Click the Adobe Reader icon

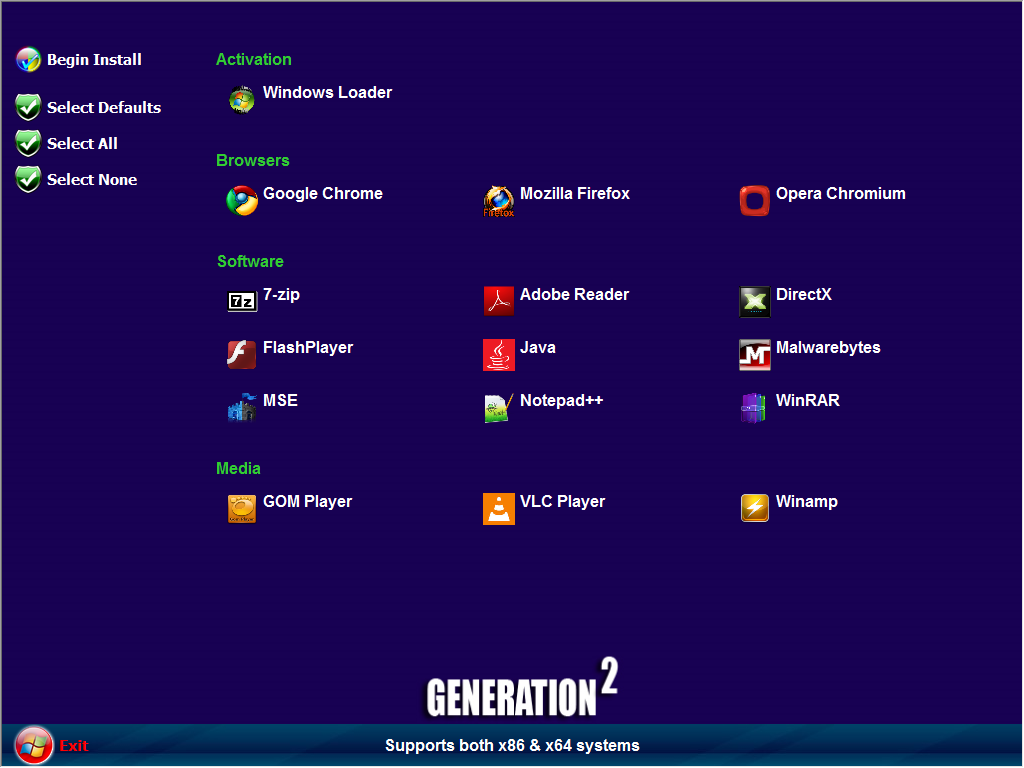coord(499,301)
